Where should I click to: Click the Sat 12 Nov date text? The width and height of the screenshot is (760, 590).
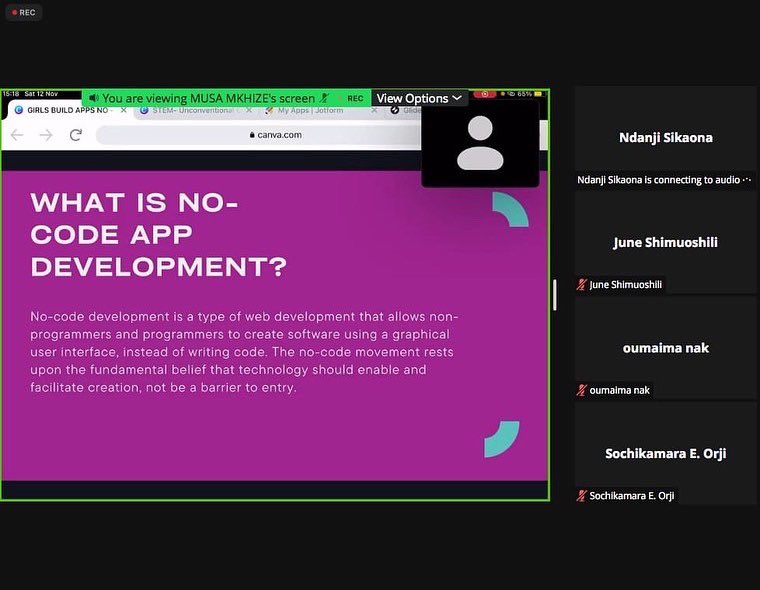coord(41,94)
